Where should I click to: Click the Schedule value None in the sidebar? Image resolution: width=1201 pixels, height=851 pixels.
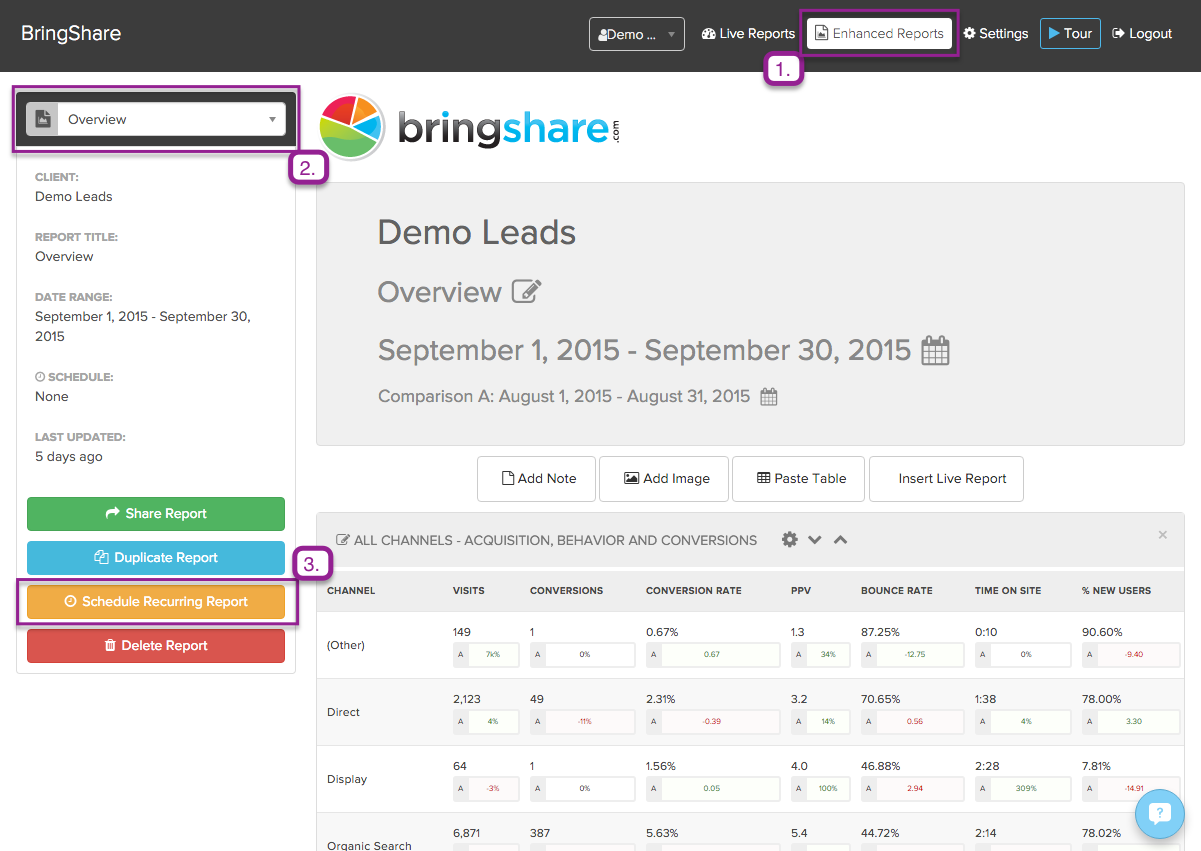[x=52, y=397]
